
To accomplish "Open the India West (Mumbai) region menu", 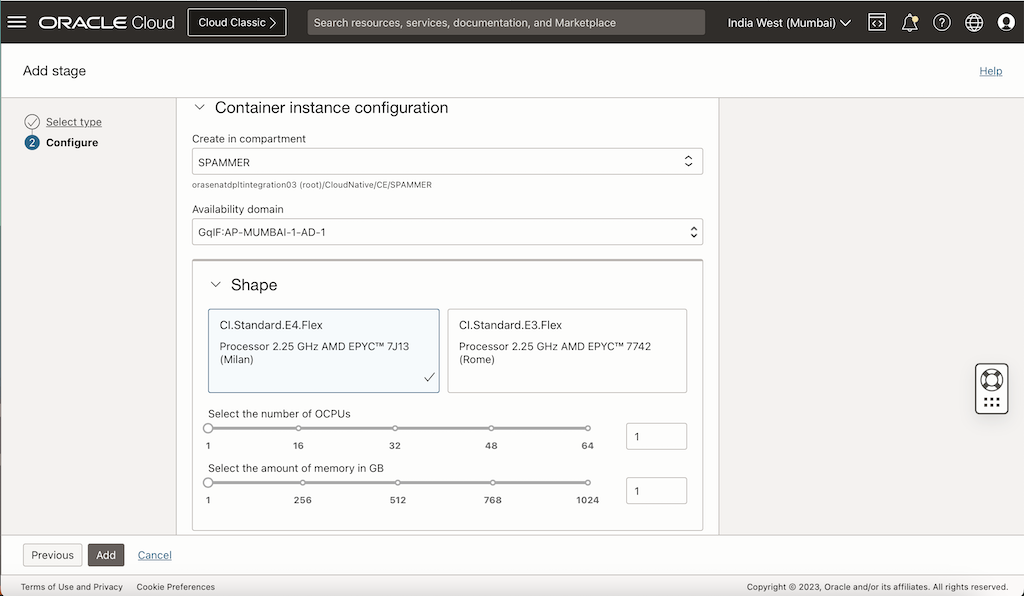I will pyautogui.click(x=789, y=21).
